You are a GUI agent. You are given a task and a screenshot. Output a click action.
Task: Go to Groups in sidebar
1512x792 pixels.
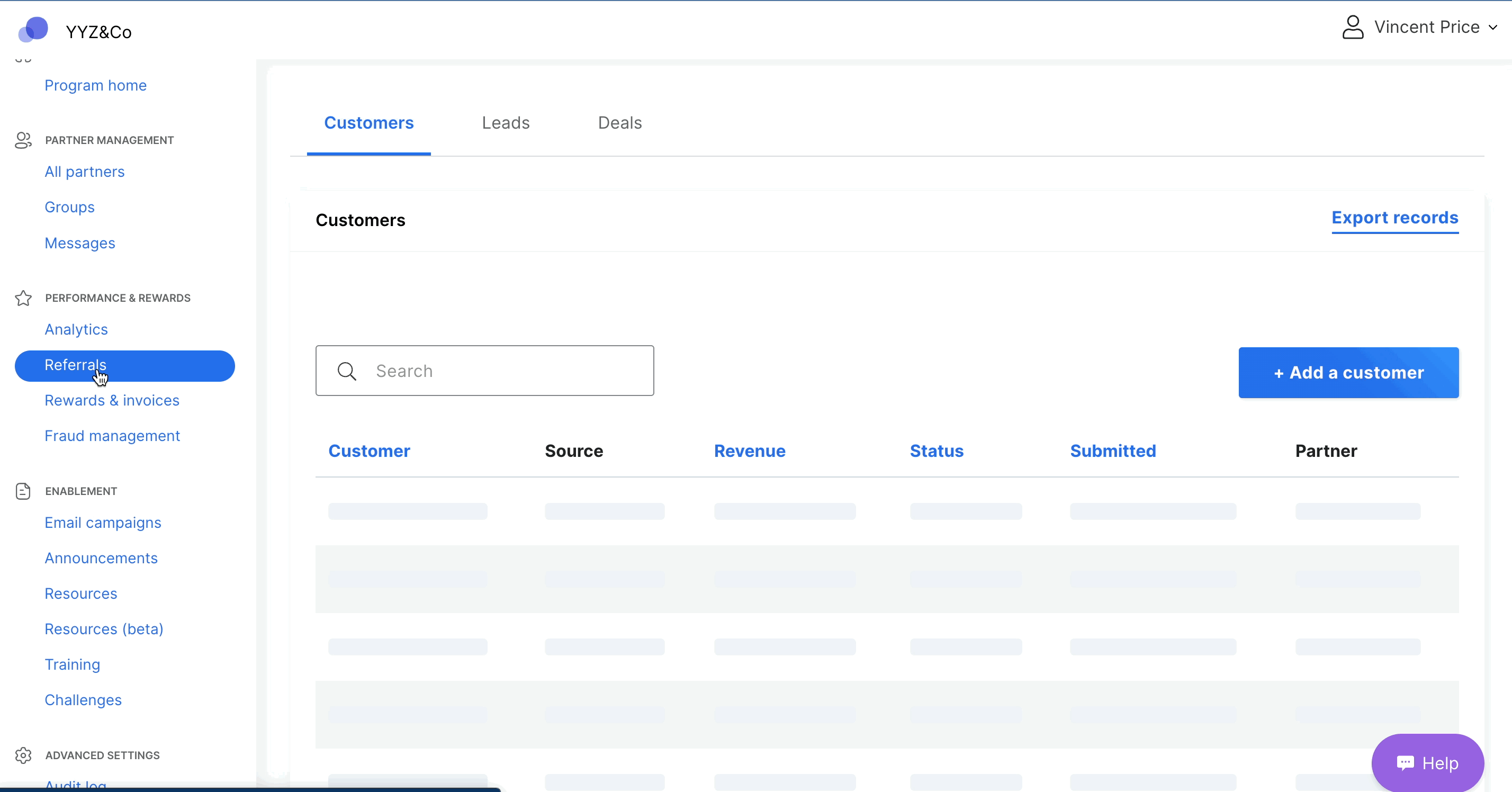[x=69, y=207]
